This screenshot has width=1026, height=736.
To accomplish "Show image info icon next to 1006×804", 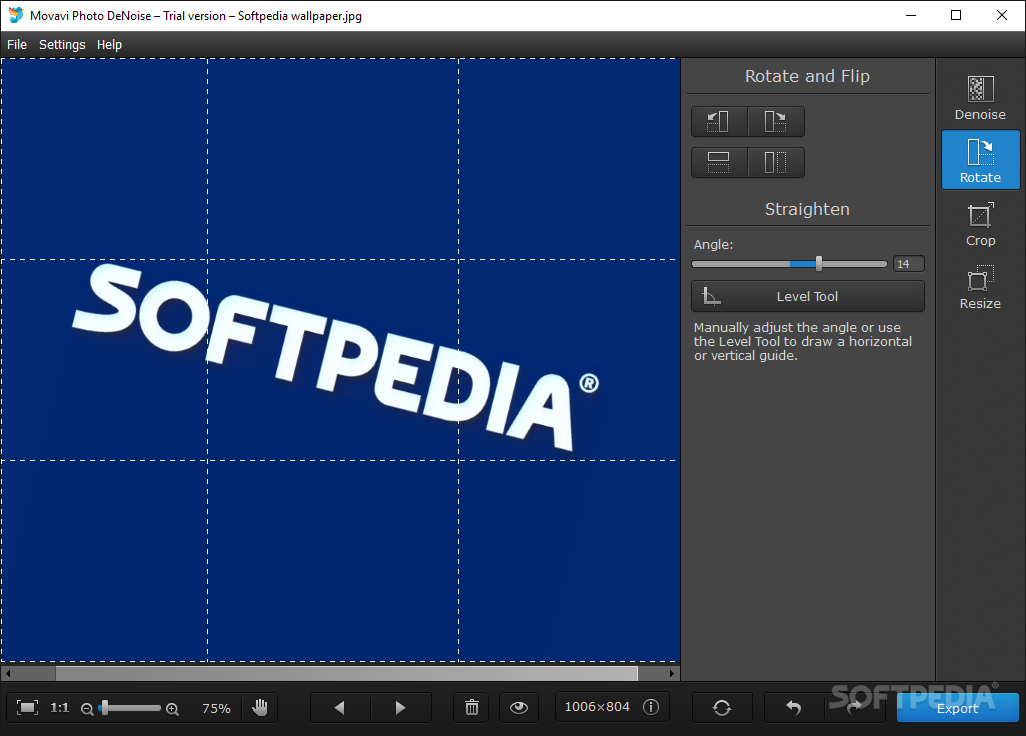I will (x=651, y=707).
